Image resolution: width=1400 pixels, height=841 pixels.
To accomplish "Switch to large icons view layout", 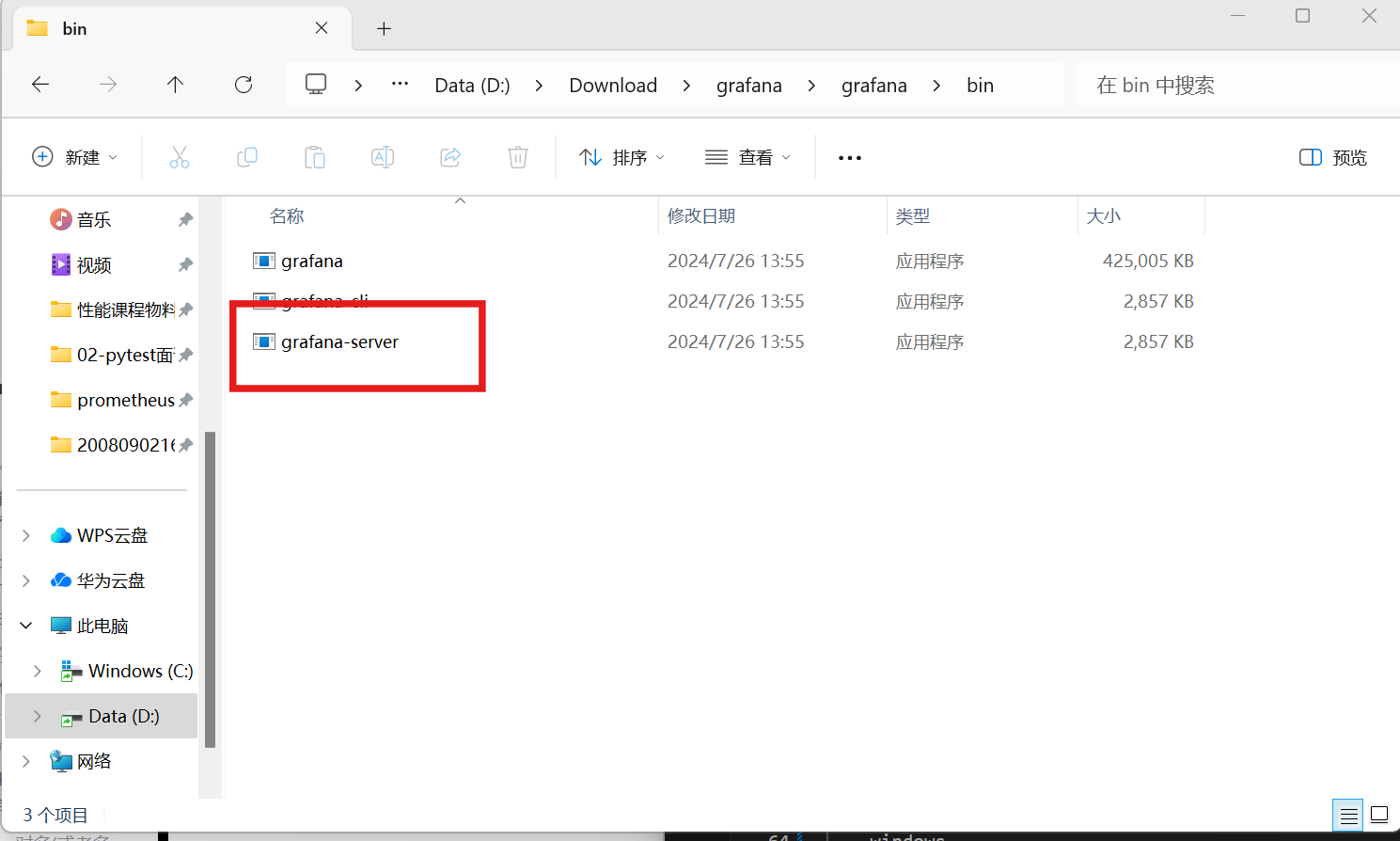I will tap(1379, 816).
